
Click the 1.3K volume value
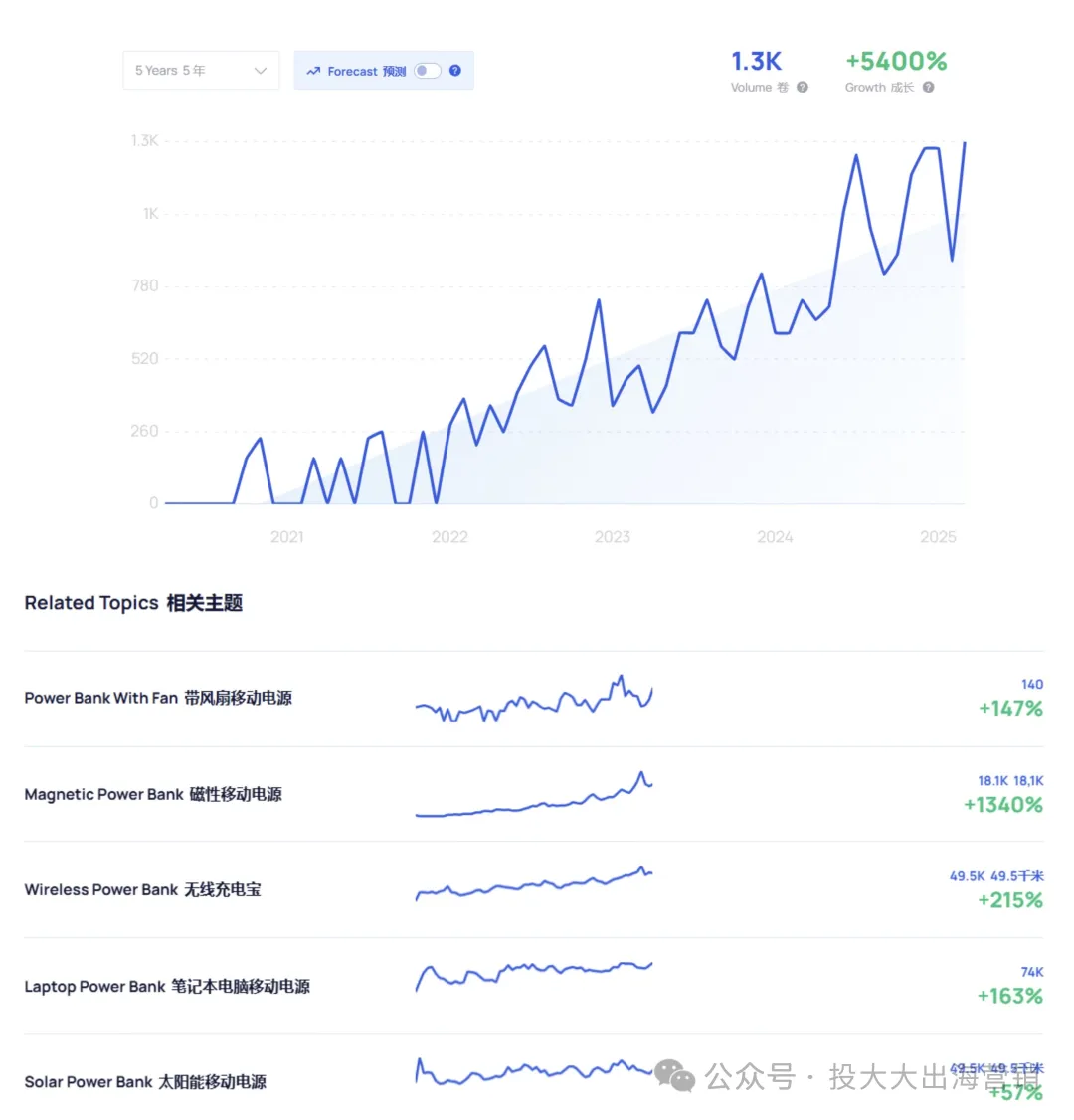tap(756, 62)
